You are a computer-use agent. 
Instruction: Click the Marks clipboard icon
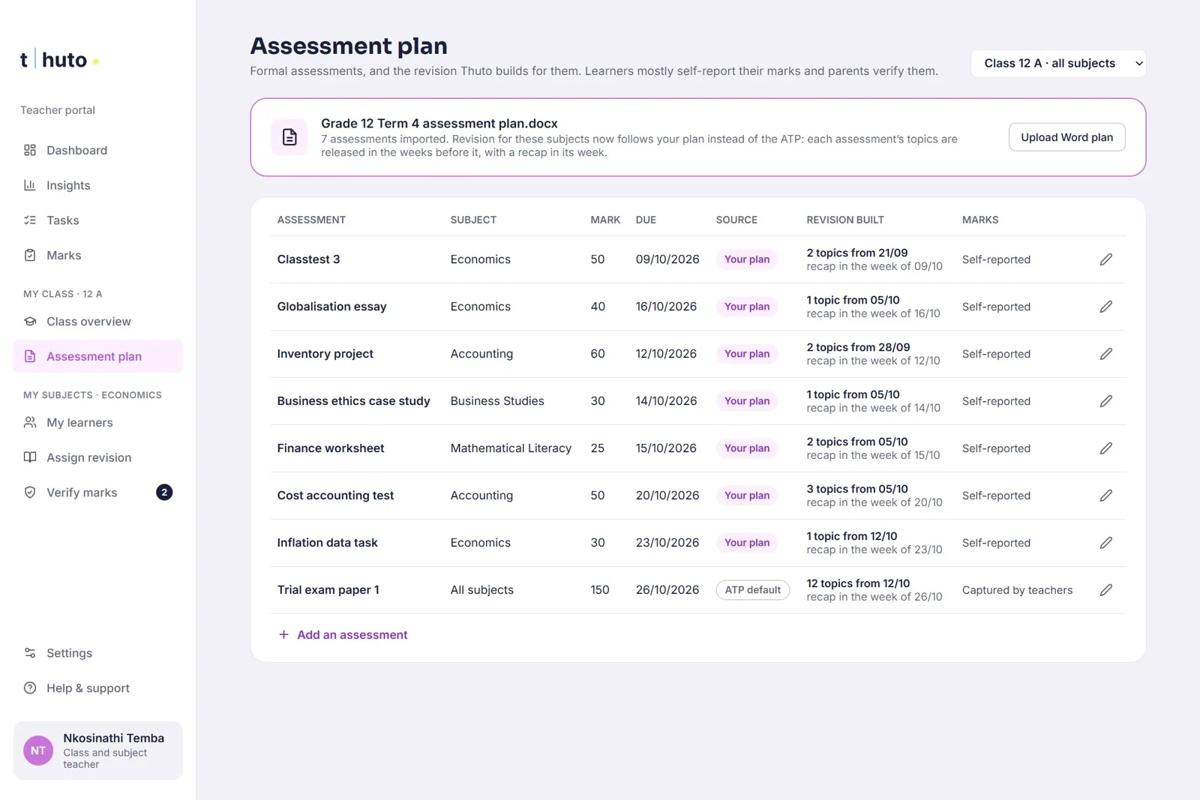pyautogui.click(x=30, y=255)
